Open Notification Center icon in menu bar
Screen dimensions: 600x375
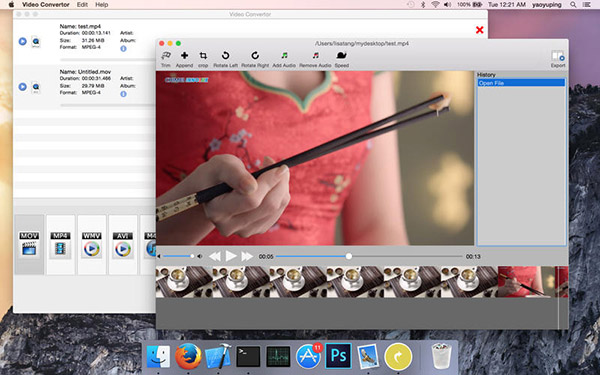click(586, 5)
